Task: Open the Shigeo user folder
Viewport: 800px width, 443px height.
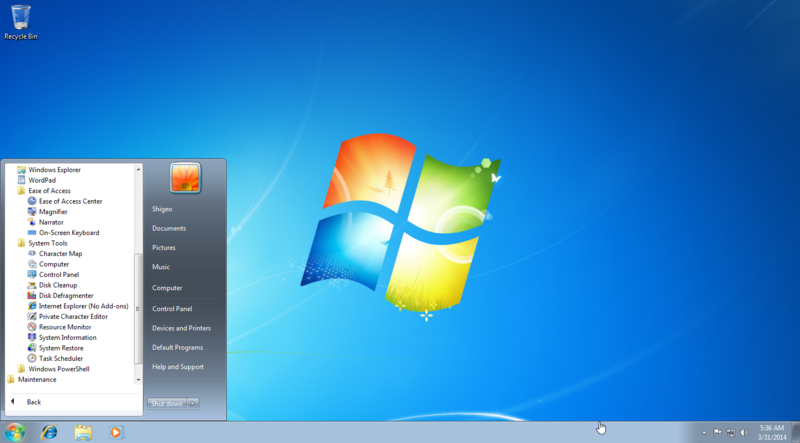Action: point(162,209)
